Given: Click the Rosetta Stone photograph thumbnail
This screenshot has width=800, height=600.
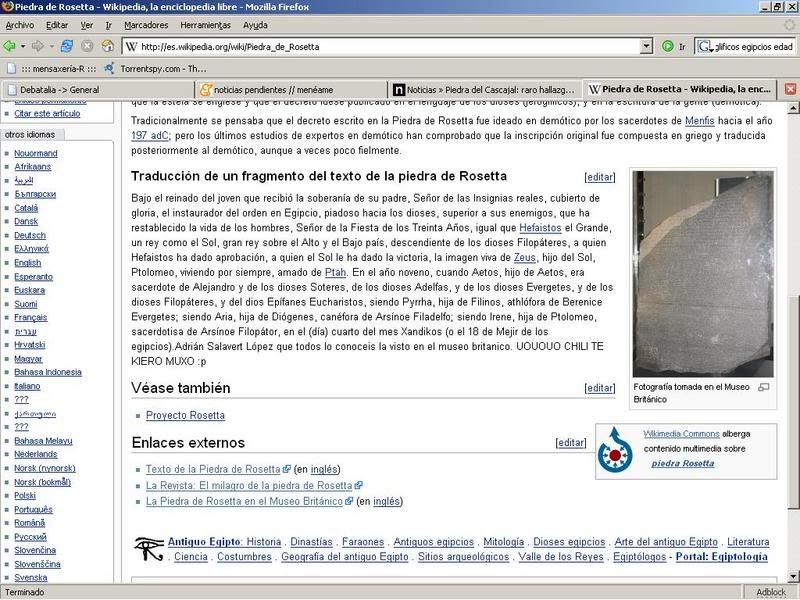Looking at the screenshot, I should [x=703, y=274].
